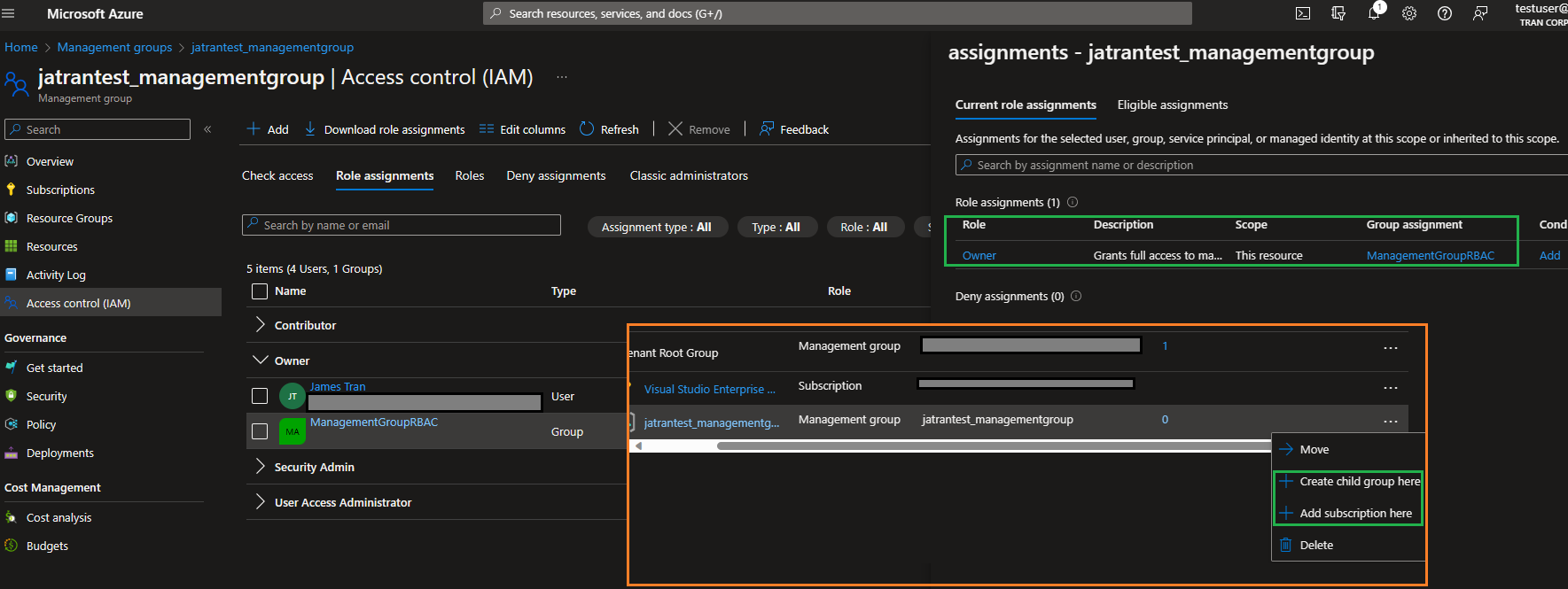Click the JT avatar for James Tran
This screenshot has height=589, width=1568.
[293, 396]
